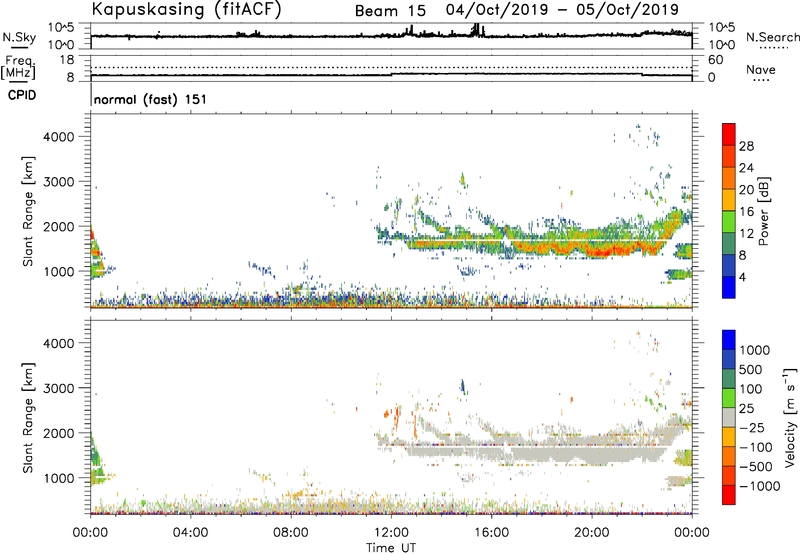800x554 pixels.
Task: Click the Beam 15 label
Action: [390, 11]
